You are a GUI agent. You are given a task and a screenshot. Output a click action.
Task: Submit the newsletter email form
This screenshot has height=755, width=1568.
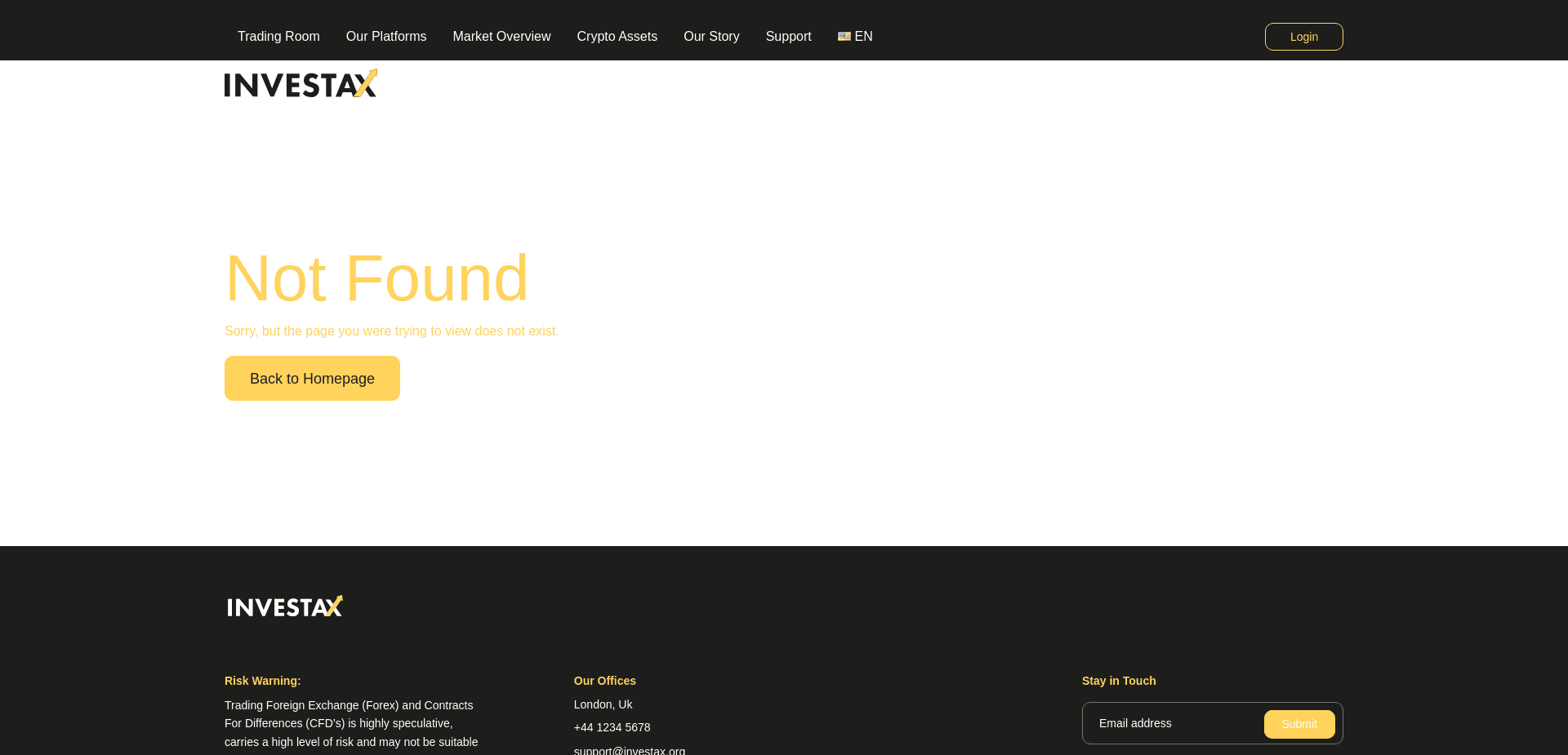tap(1298, 724)
